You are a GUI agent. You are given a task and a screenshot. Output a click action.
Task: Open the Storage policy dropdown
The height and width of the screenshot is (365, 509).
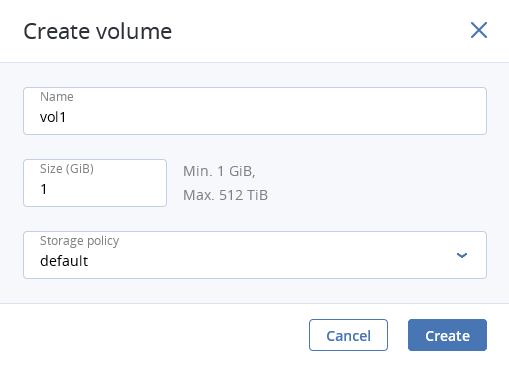click(x=255, y=255)
